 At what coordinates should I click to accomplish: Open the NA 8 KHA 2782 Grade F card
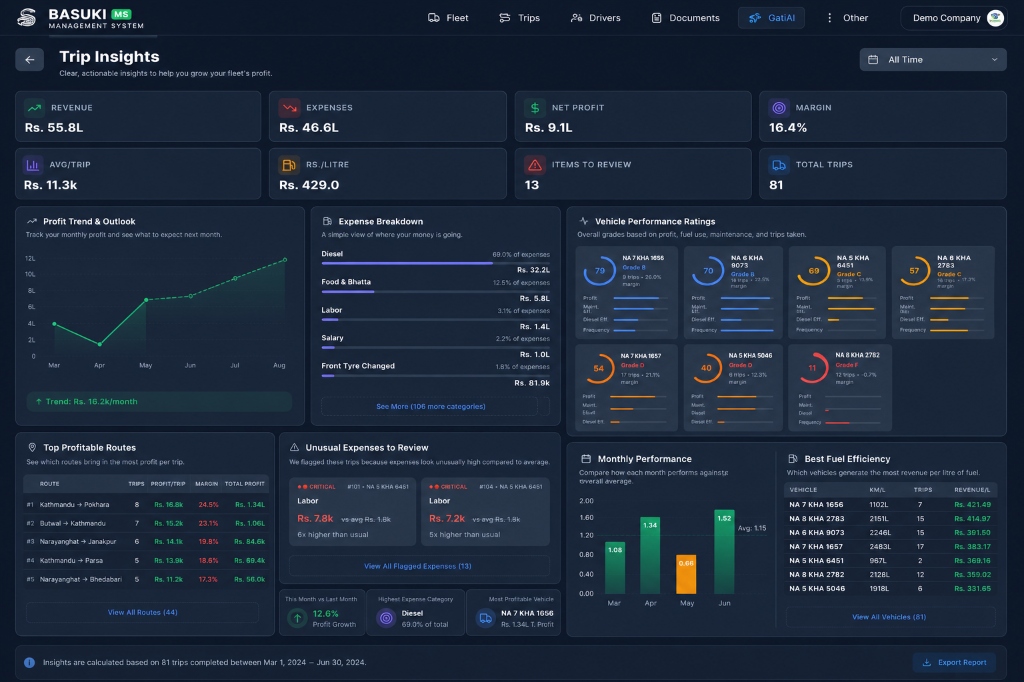[840, 387]
